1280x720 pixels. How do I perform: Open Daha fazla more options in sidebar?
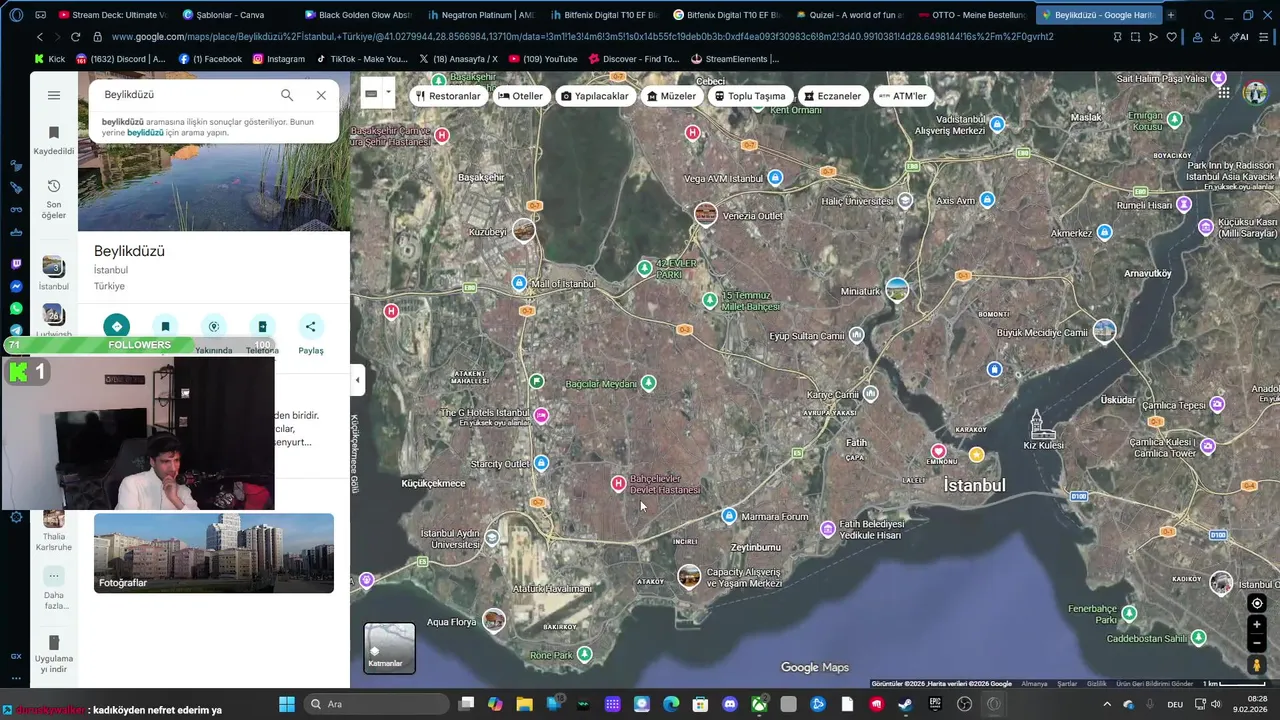(x=54, y=589)
